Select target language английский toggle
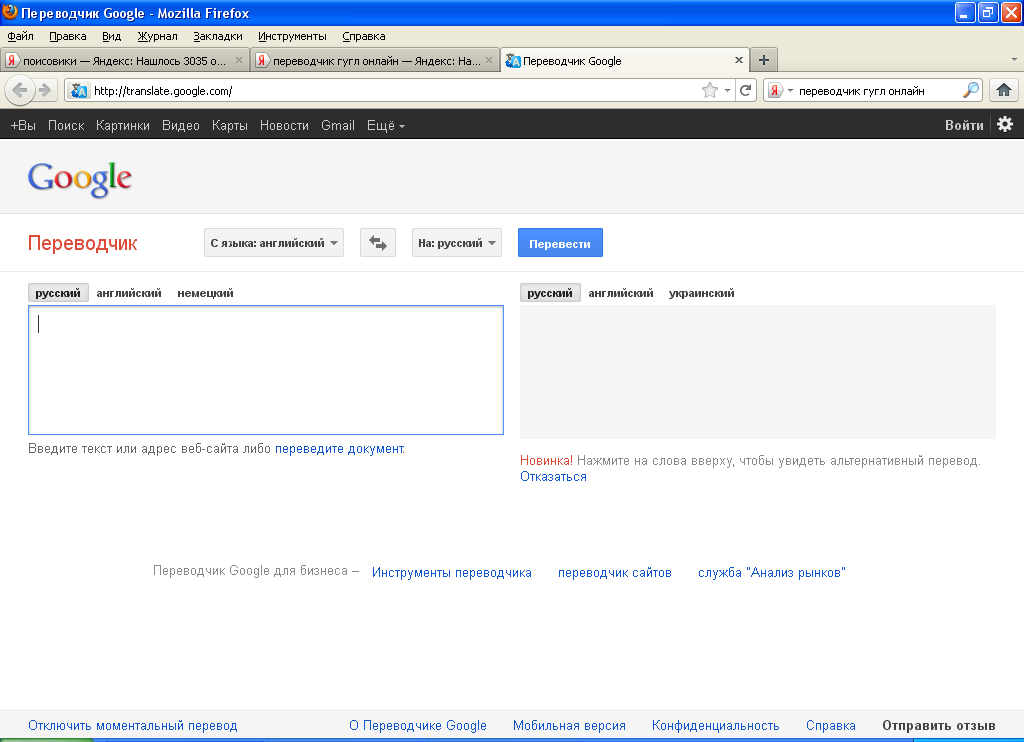 pos(620,293)
